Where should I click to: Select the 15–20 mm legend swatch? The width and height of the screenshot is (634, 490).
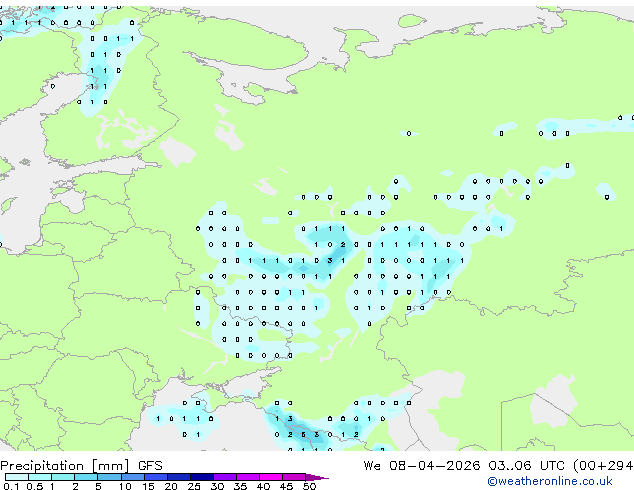(156, 477)
